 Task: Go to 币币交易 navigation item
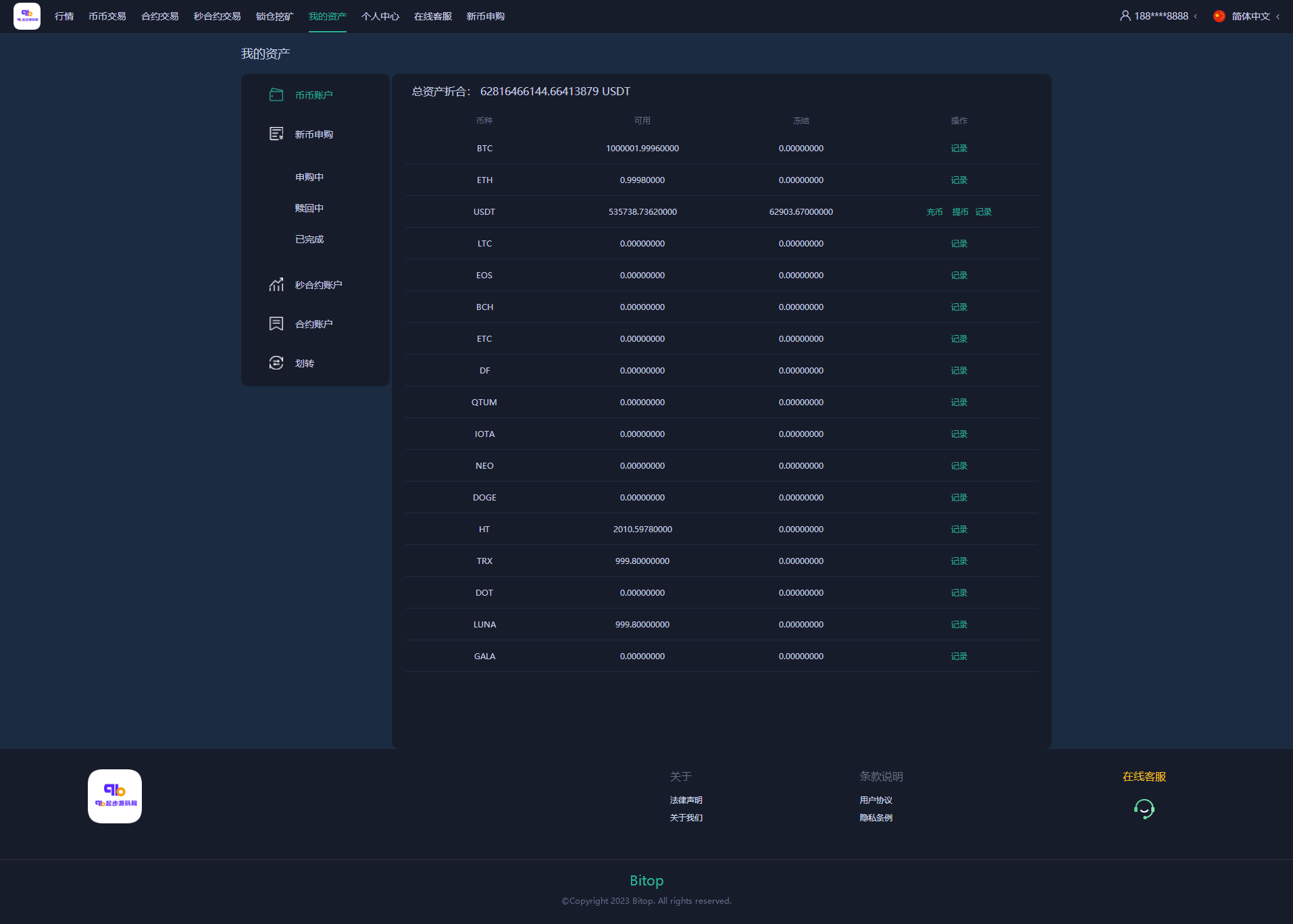[107, 16]
